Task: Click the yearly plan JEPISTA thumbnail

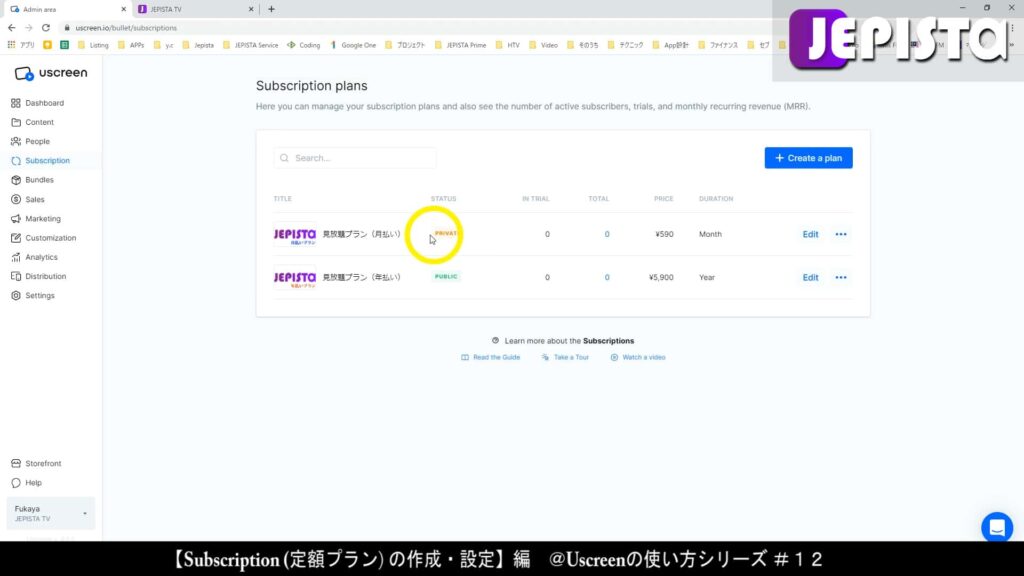Action: point(295,278)
